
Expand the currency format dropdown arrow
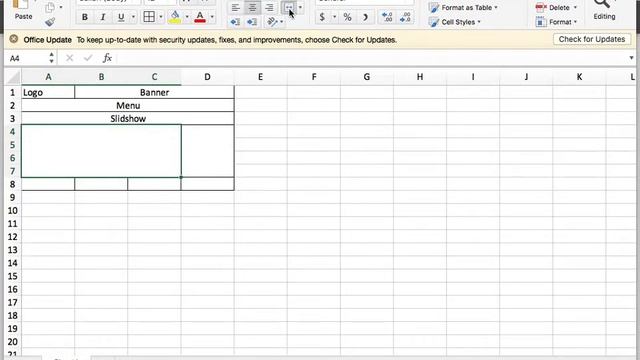tap(334, 17)
